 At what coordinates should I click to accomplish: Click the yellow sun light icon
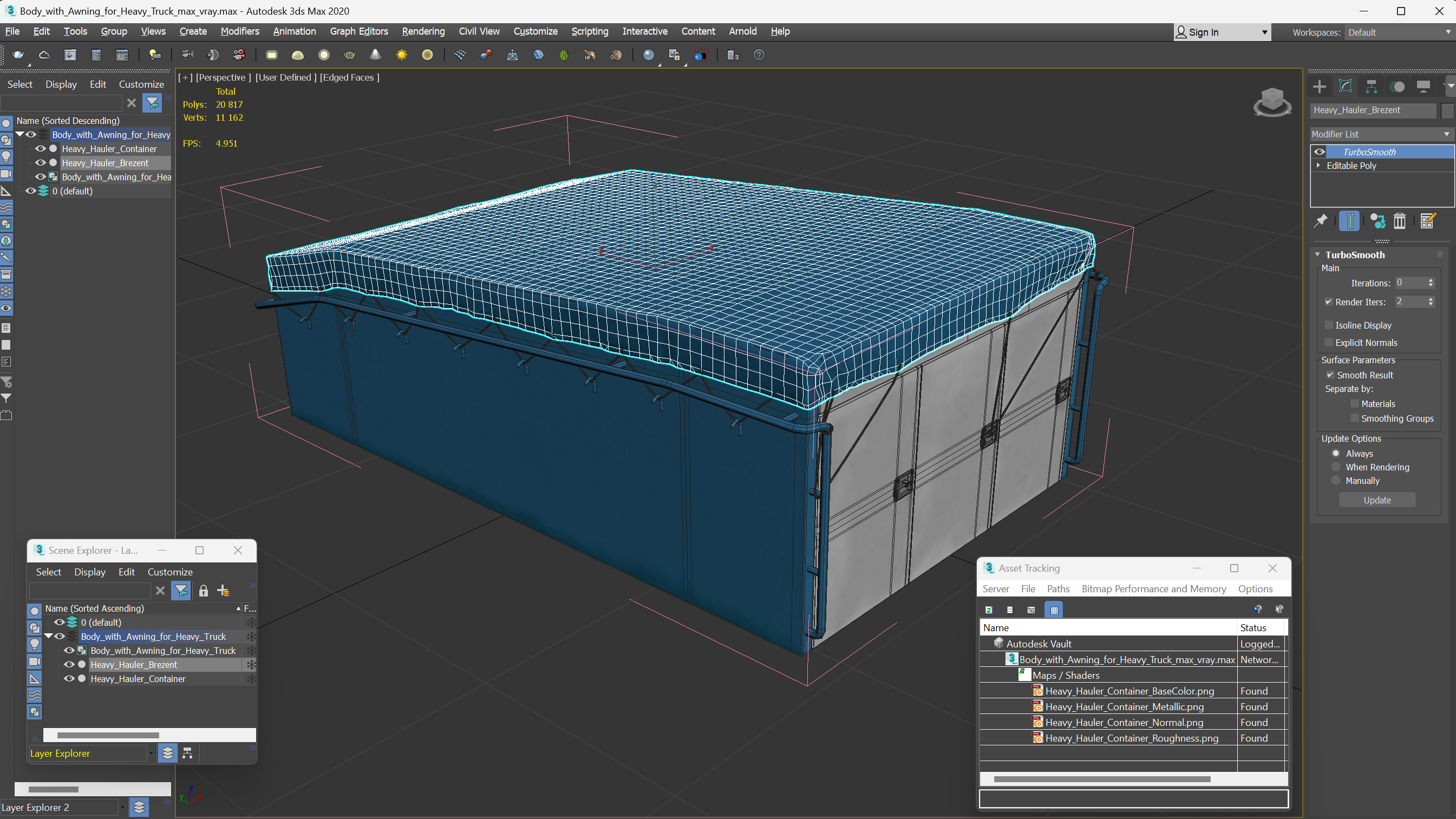(401, 55)
